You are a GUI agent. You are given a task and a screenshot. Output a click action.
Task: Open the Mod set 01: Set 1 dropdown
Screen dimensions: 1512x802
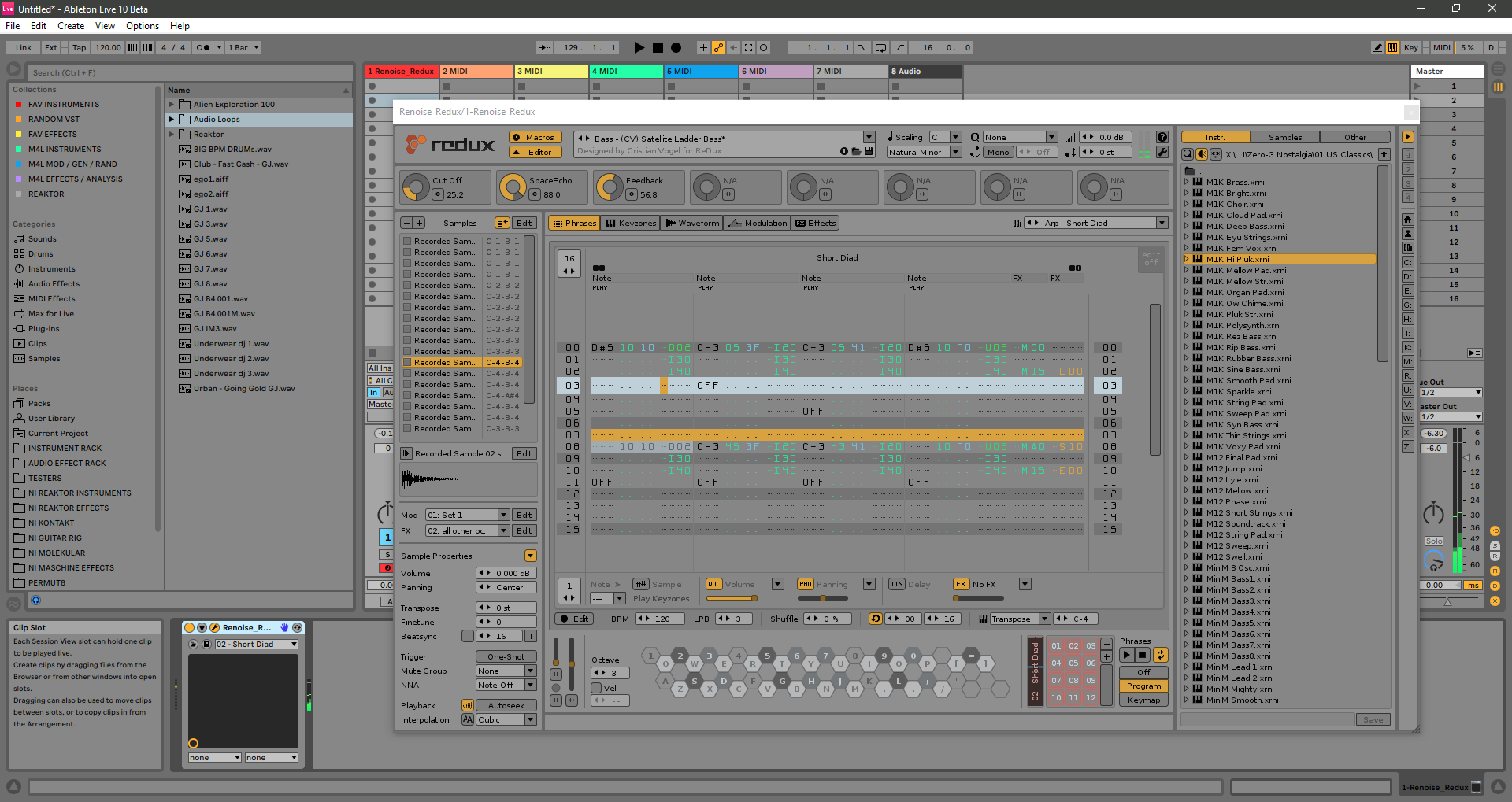[468, 515]
